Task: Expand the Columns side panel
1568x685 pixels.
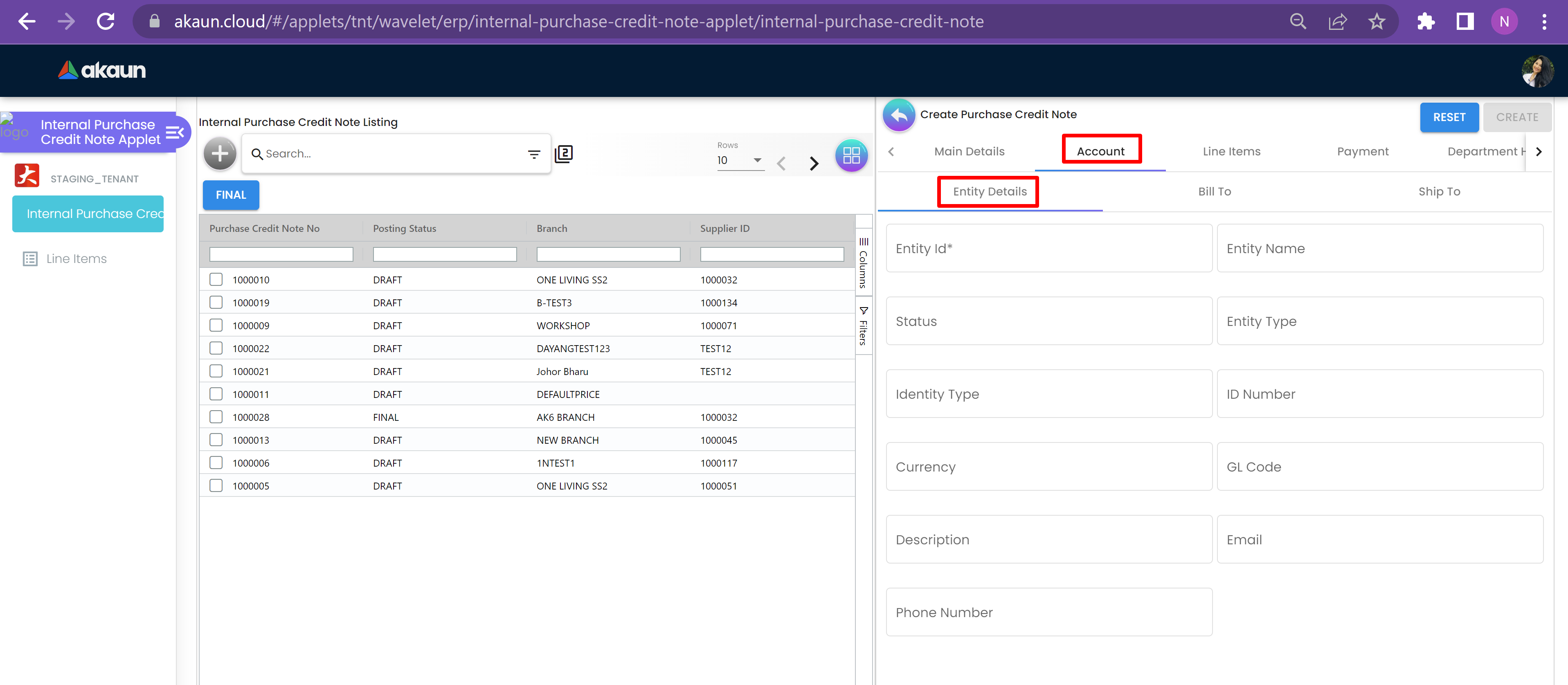Action: click(x=863, y=263)
